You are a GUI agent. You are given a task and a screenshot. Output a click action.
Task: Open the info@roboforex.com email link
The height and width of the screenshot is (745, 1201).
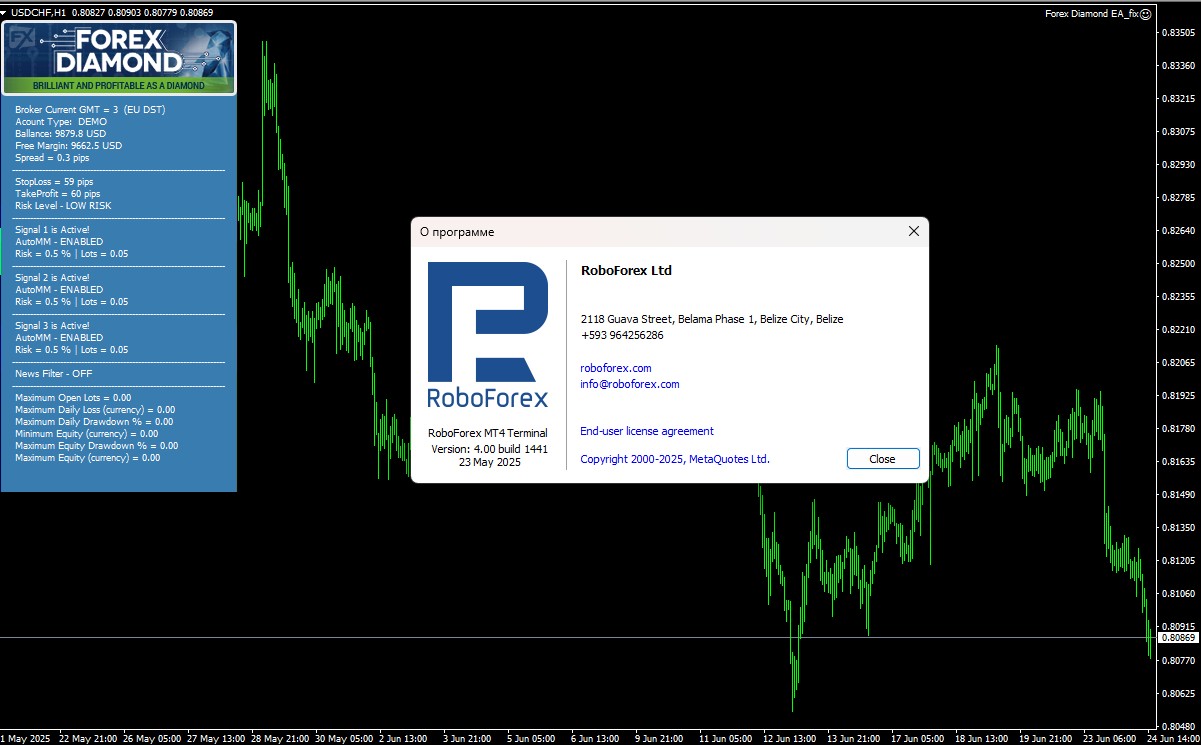click(630, 384)
